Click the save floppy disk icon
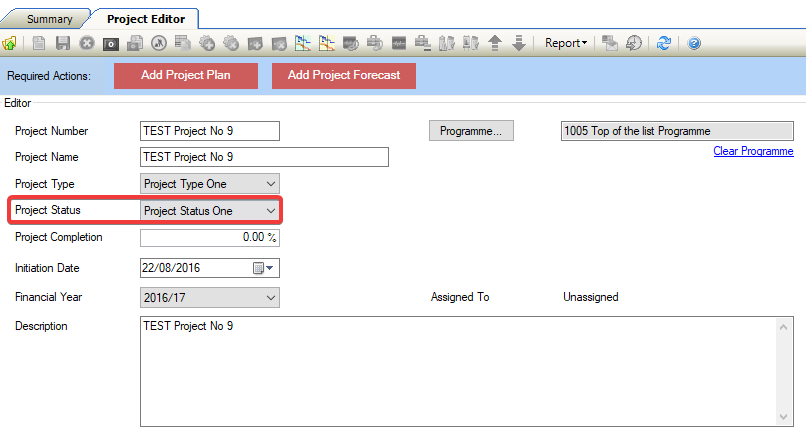 point(63,43)
